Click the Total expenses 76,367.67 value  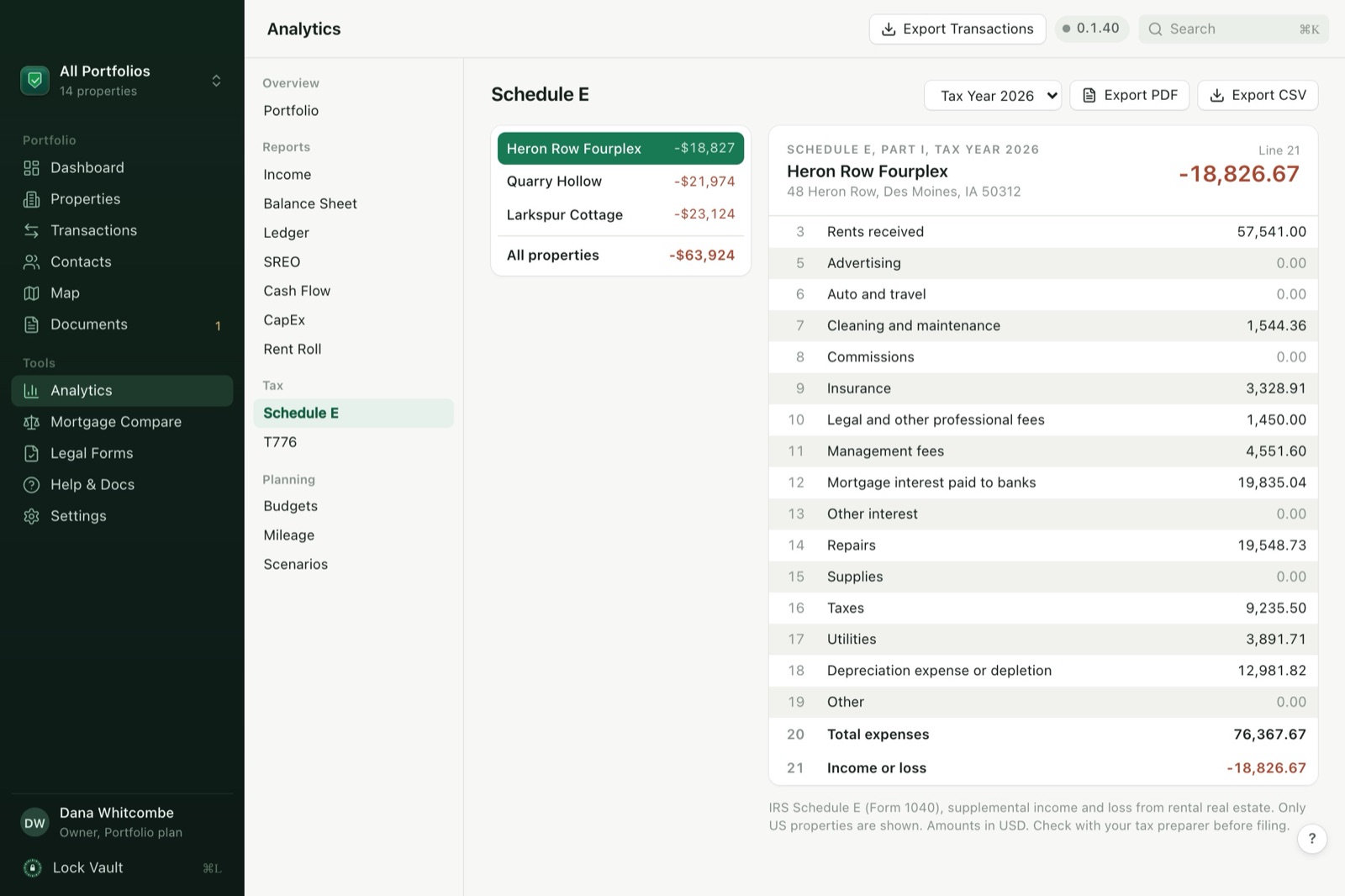point(1269,735)
